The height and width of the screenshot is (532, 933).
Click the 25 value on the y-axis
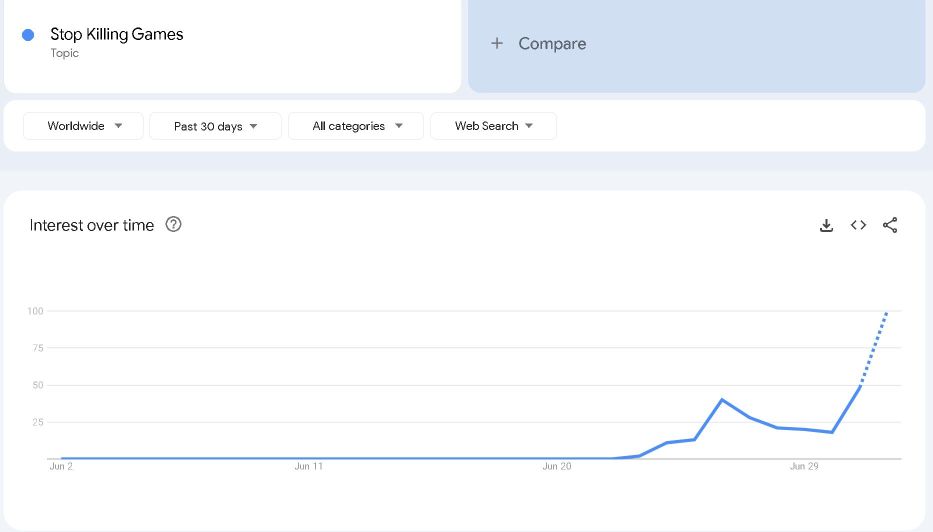pyautogui.click(x=38, y=423)
